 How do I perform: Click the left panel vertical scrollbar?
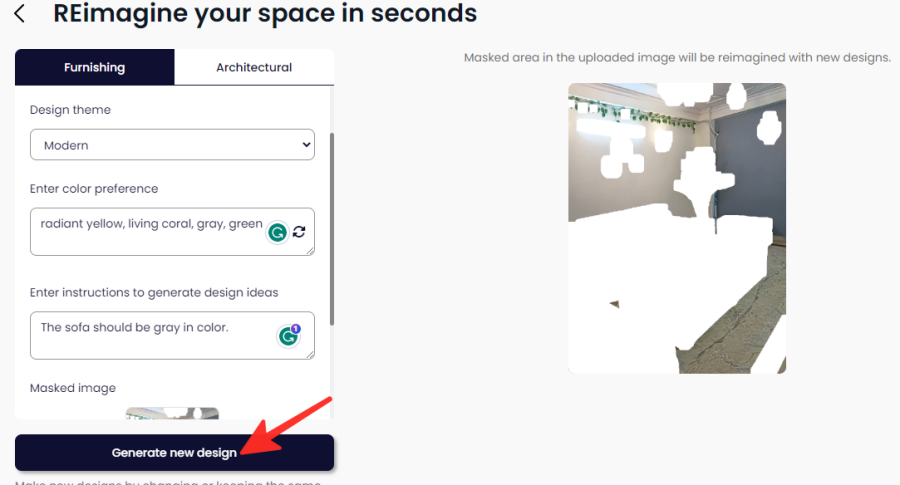[x=332, y=230]
